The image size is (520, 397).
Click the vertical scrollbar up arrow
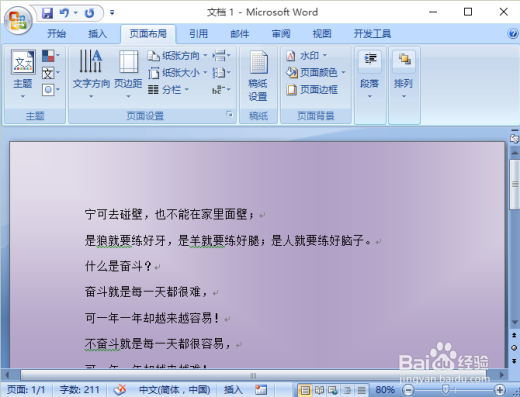pos(515,152)
